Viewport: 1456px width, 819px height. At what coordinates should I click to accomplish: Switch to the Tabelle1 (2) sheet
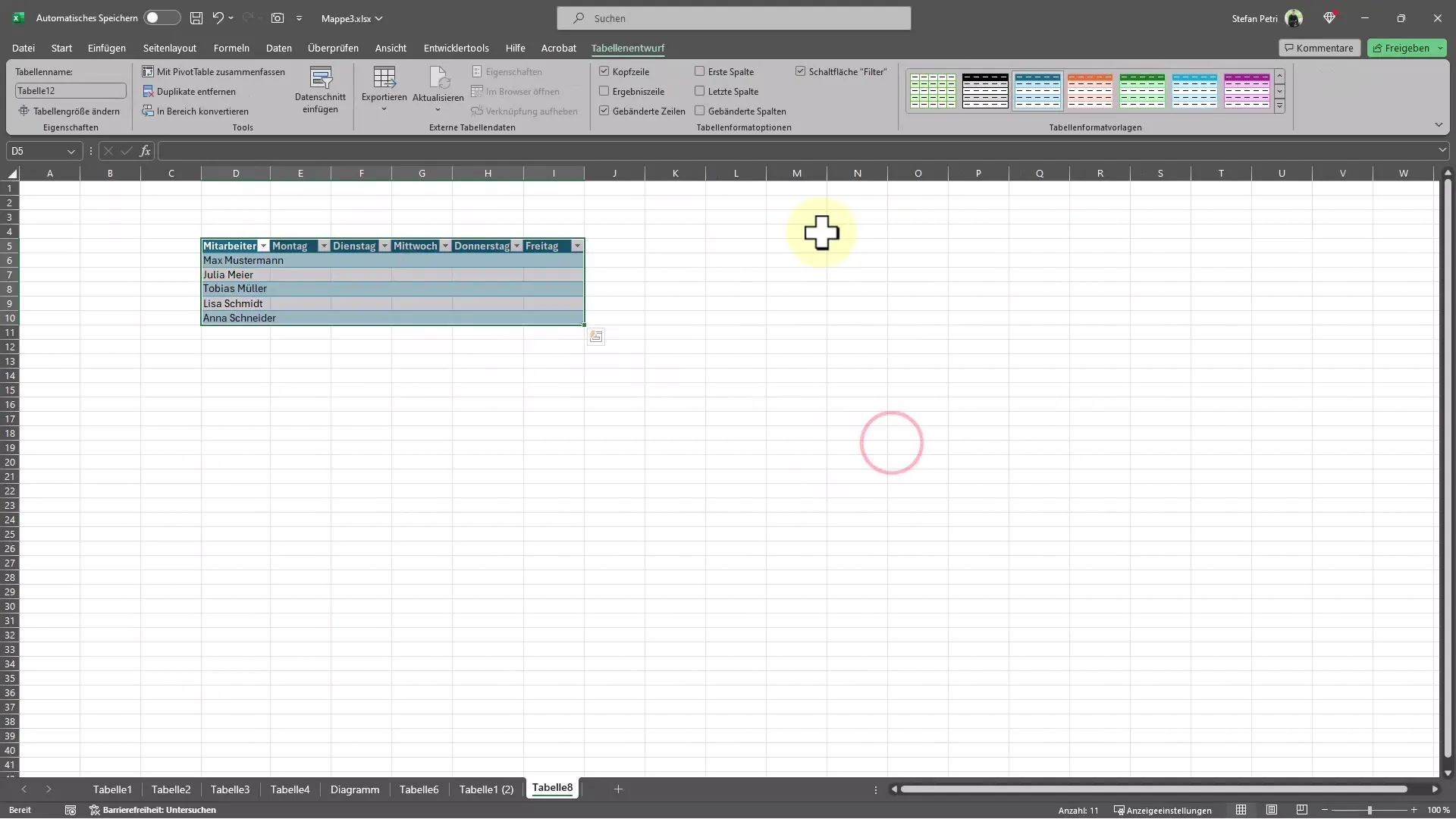(486, 789)
